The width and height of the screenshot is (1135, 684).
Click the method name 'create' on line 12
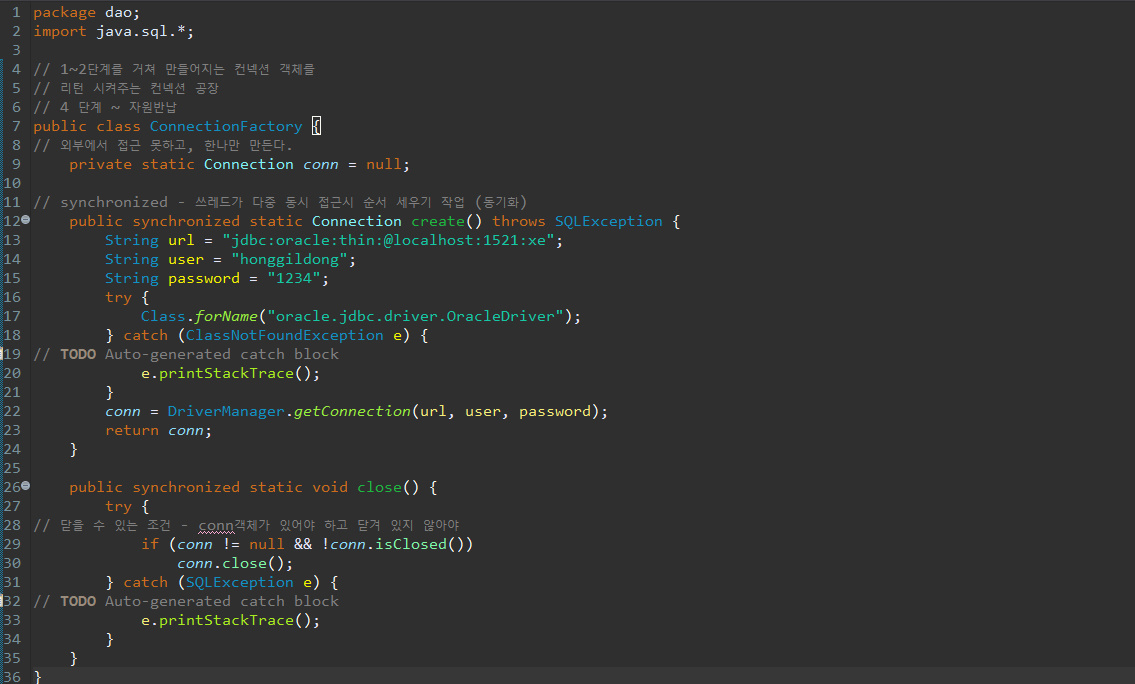tap(438, 221)
